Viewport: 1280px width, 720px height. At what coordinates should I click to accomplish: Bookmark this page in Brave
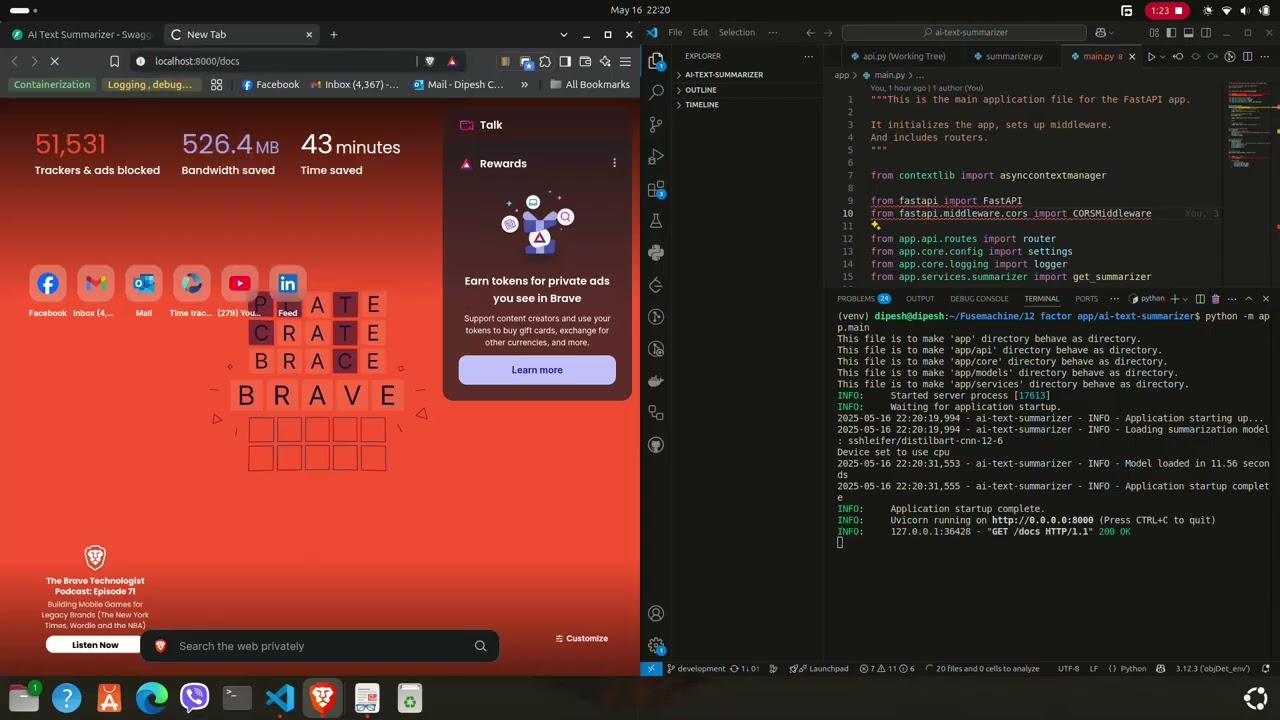click(x=114, y=61)
